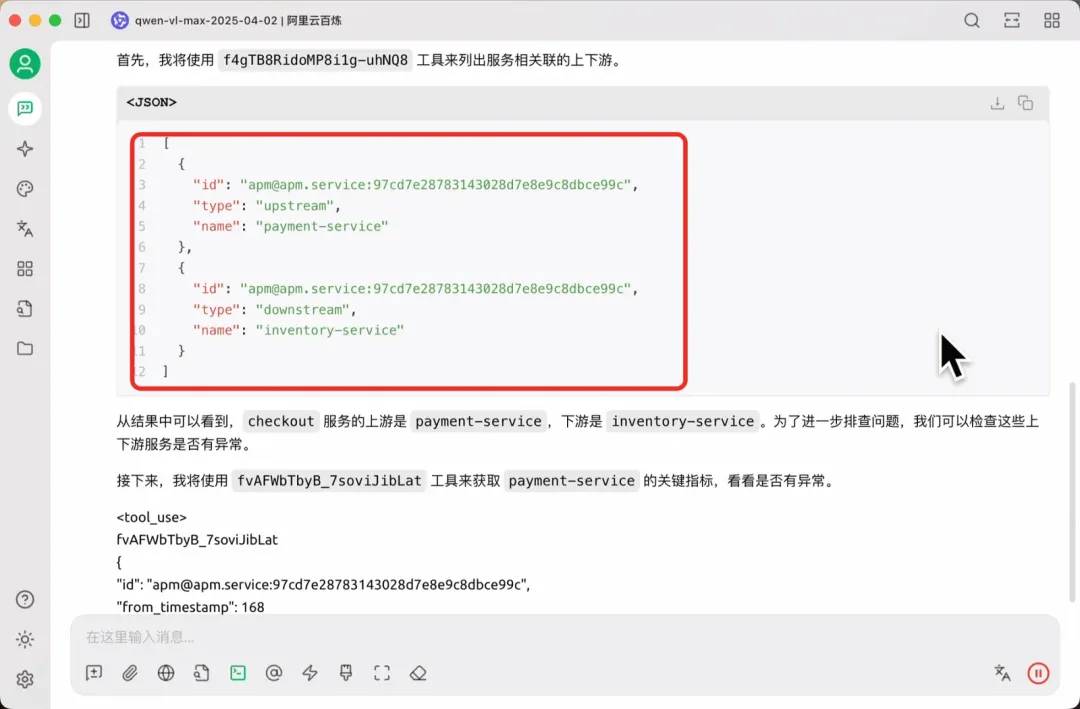Copy the JSON code block contents
This screenshot has height=709, width=1080.
click(1025, 103)
